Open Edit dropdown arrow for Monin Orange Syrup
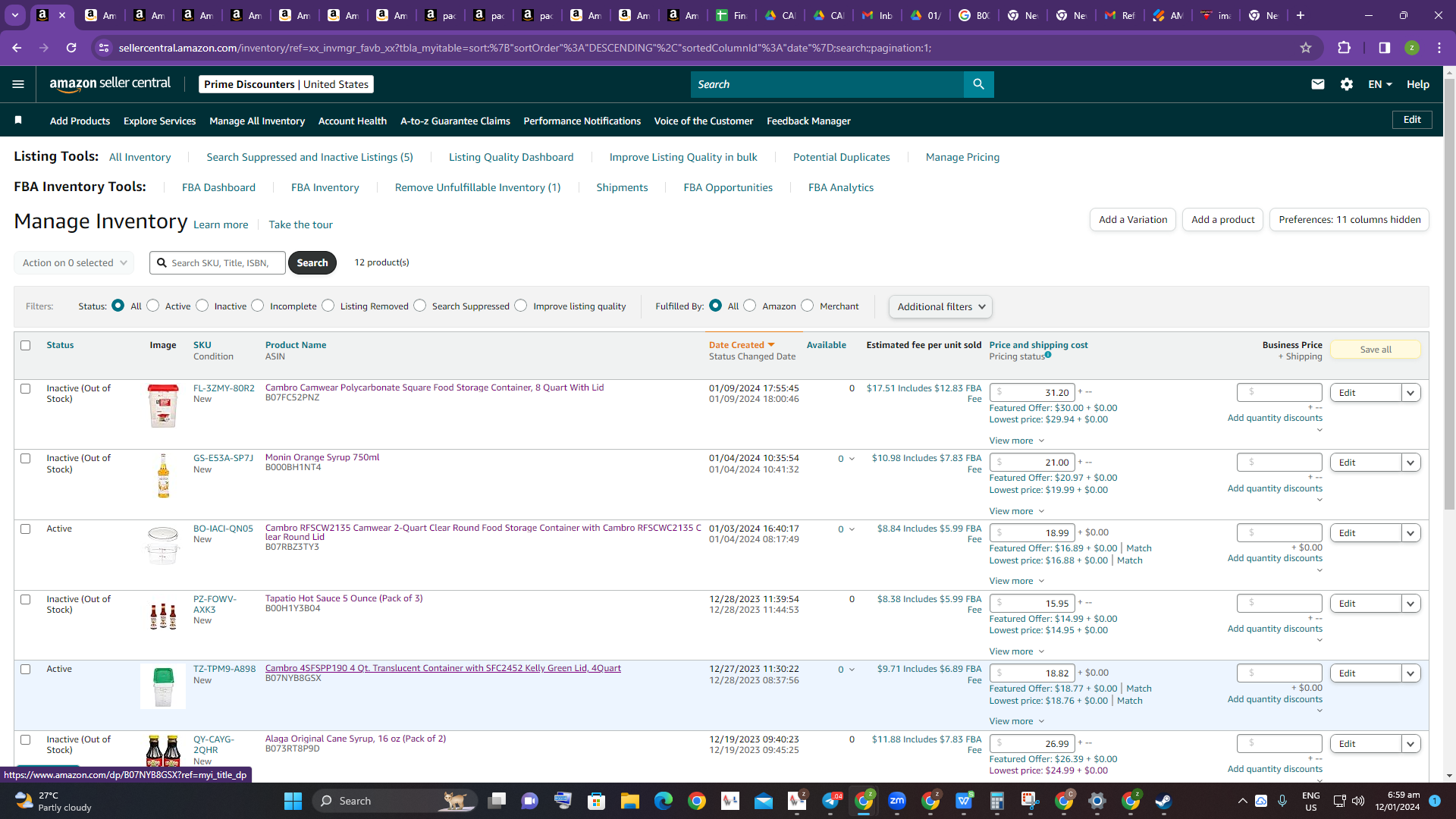This screenshot has height=819, width=1456. click(1410, 463)
